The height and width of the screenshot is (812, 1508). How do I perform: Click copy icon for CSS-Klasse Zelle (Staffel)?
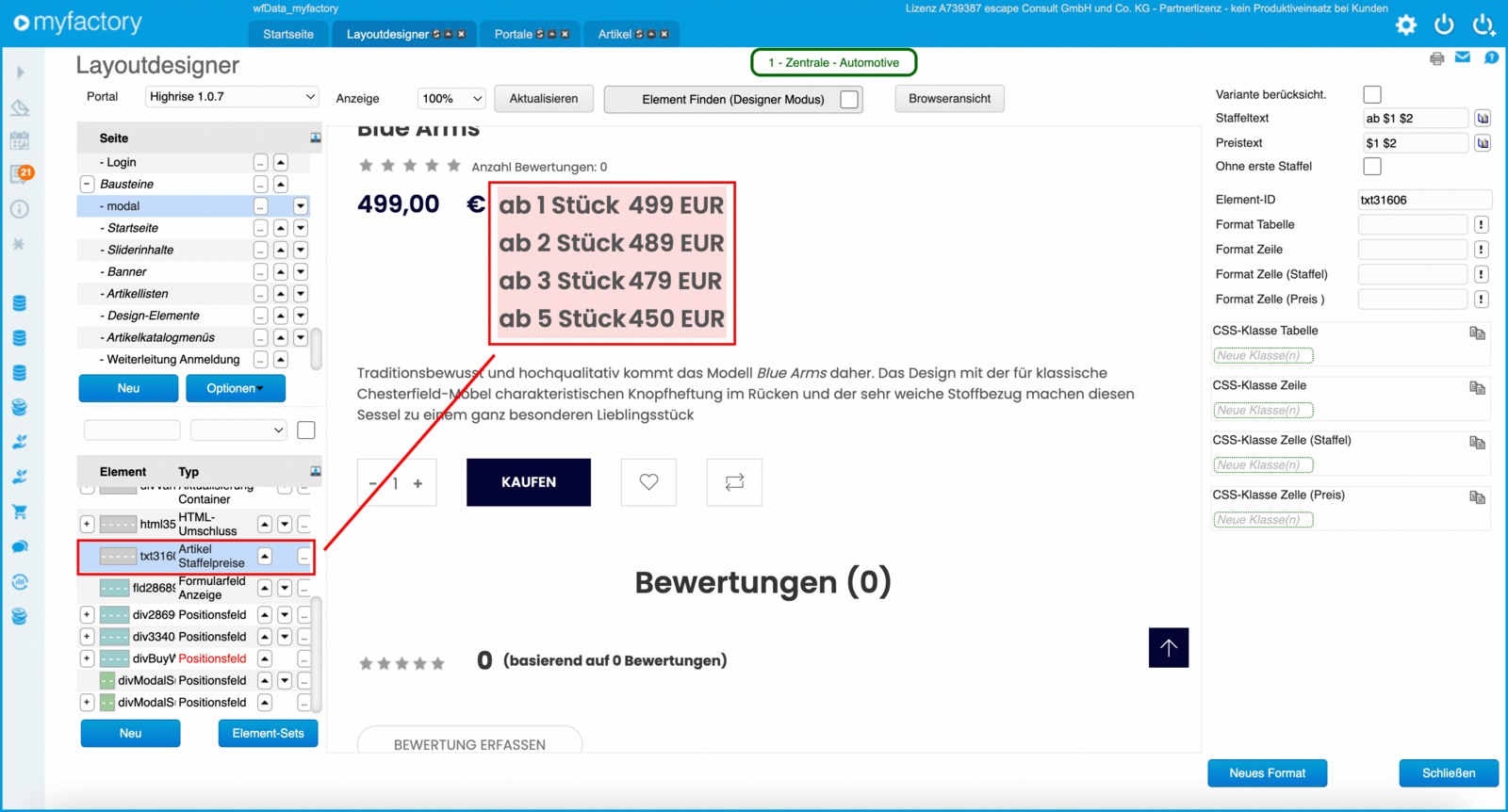(1477, 443)
